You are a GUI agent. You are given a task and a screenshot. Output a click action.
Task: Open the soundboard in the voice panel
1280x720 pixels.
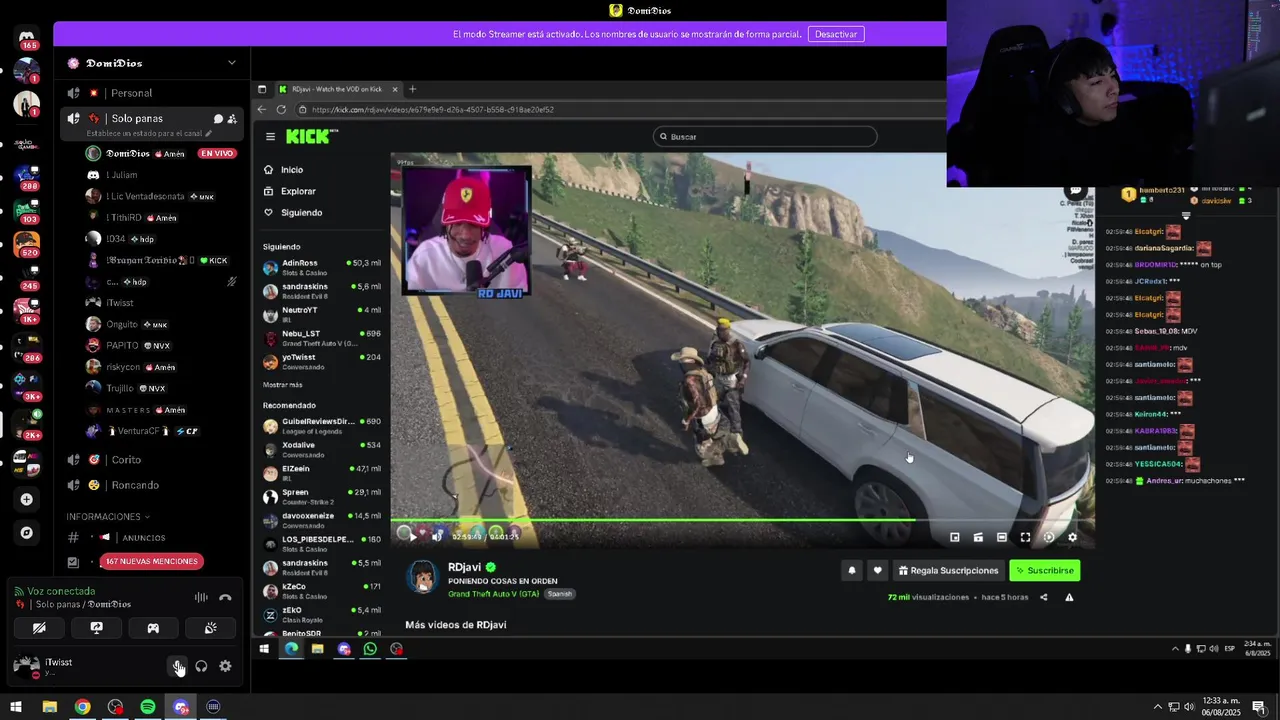pyautogui.click(x=210, y=628)
